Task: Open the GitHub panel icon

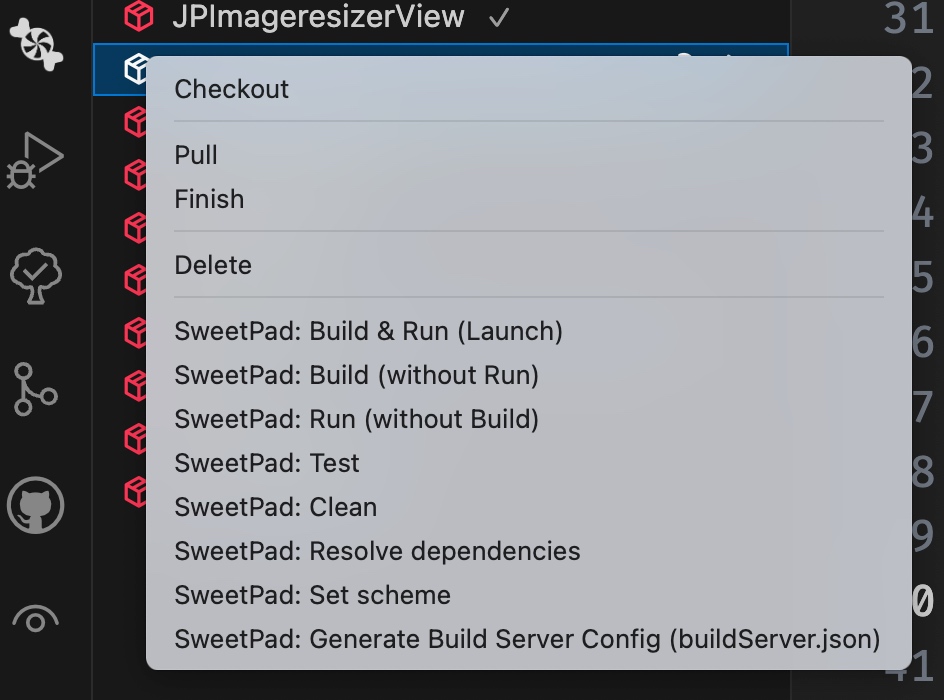Action: pos(36,506)
